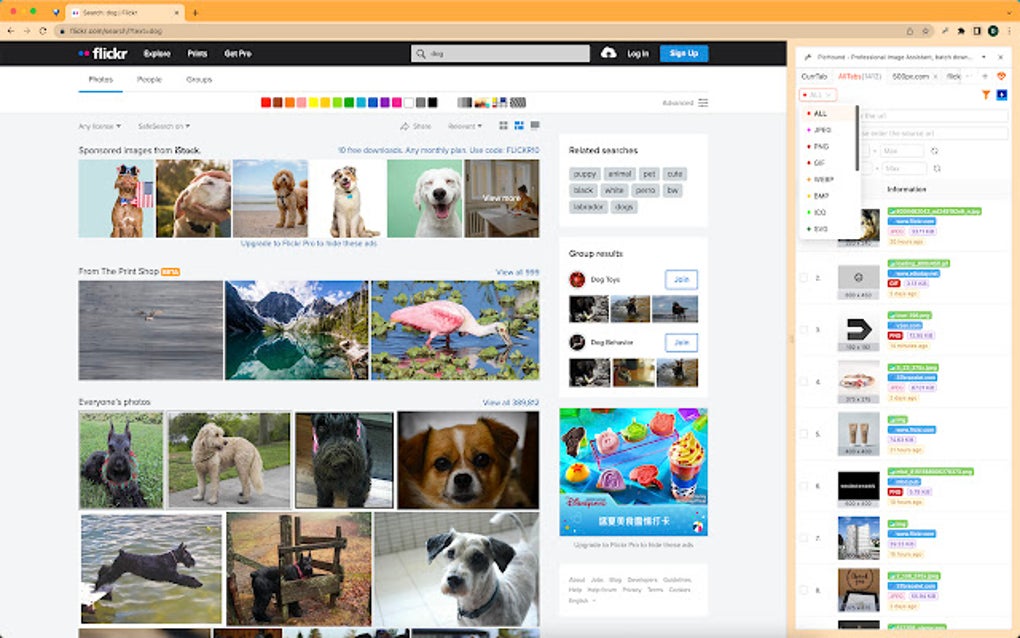Open the filter funnel icon in Pichound panel
Viewport: 1020px width, 638px height.
pyautogui.click(x=986, y=95)
